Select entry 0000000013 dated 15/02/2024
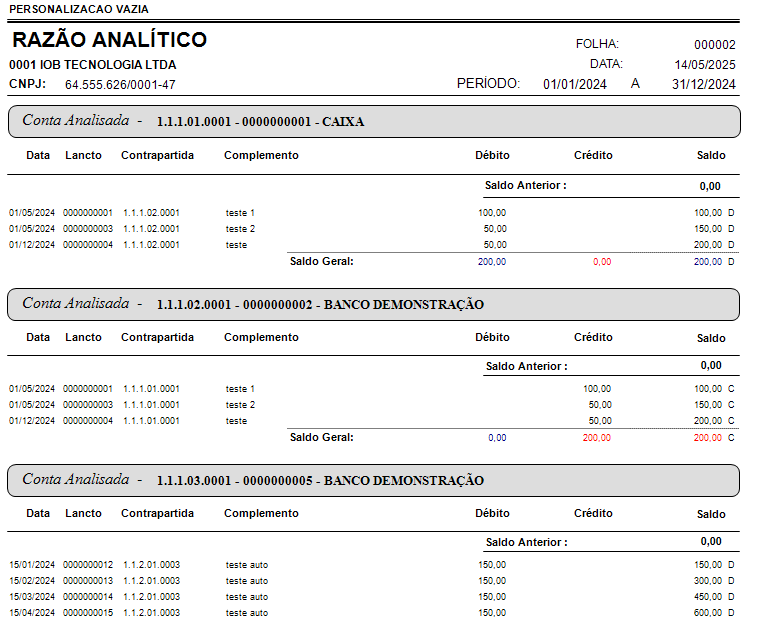The image size is (773, 624). tap(88, 581)
